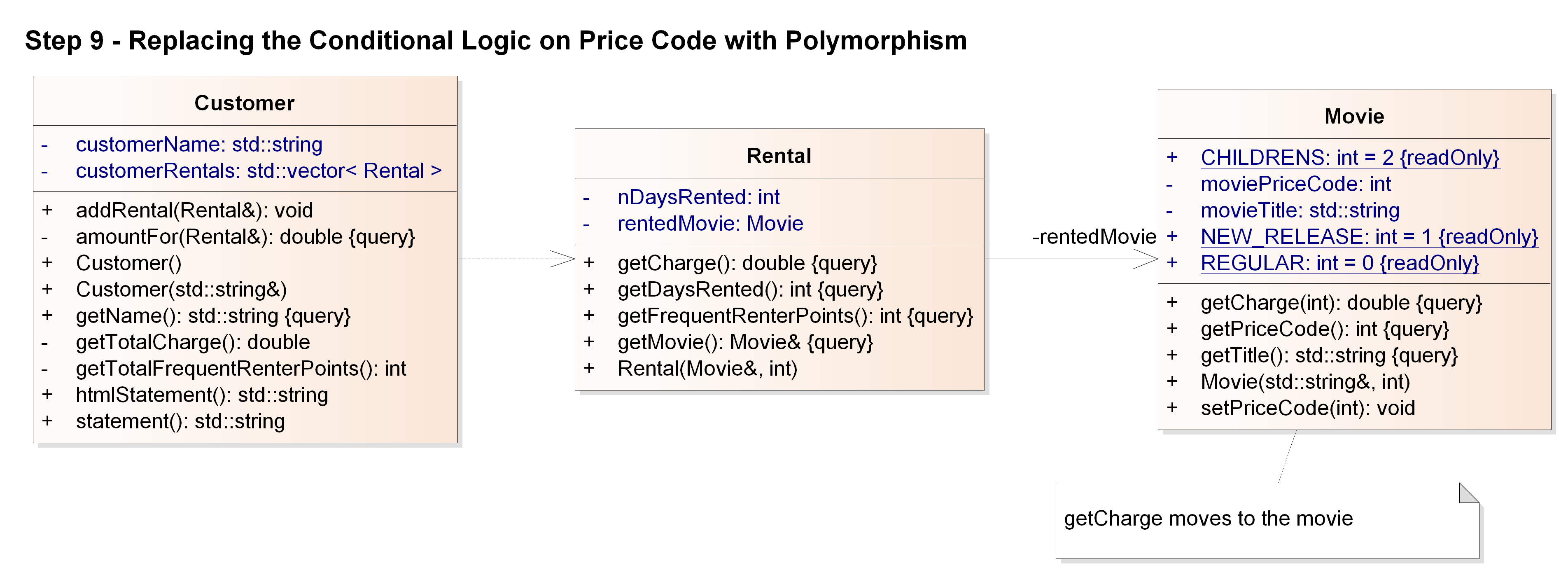Viewport: 1568px width, 575px height.
Task: Select the customerName attribute
Action: click(199, 144)
